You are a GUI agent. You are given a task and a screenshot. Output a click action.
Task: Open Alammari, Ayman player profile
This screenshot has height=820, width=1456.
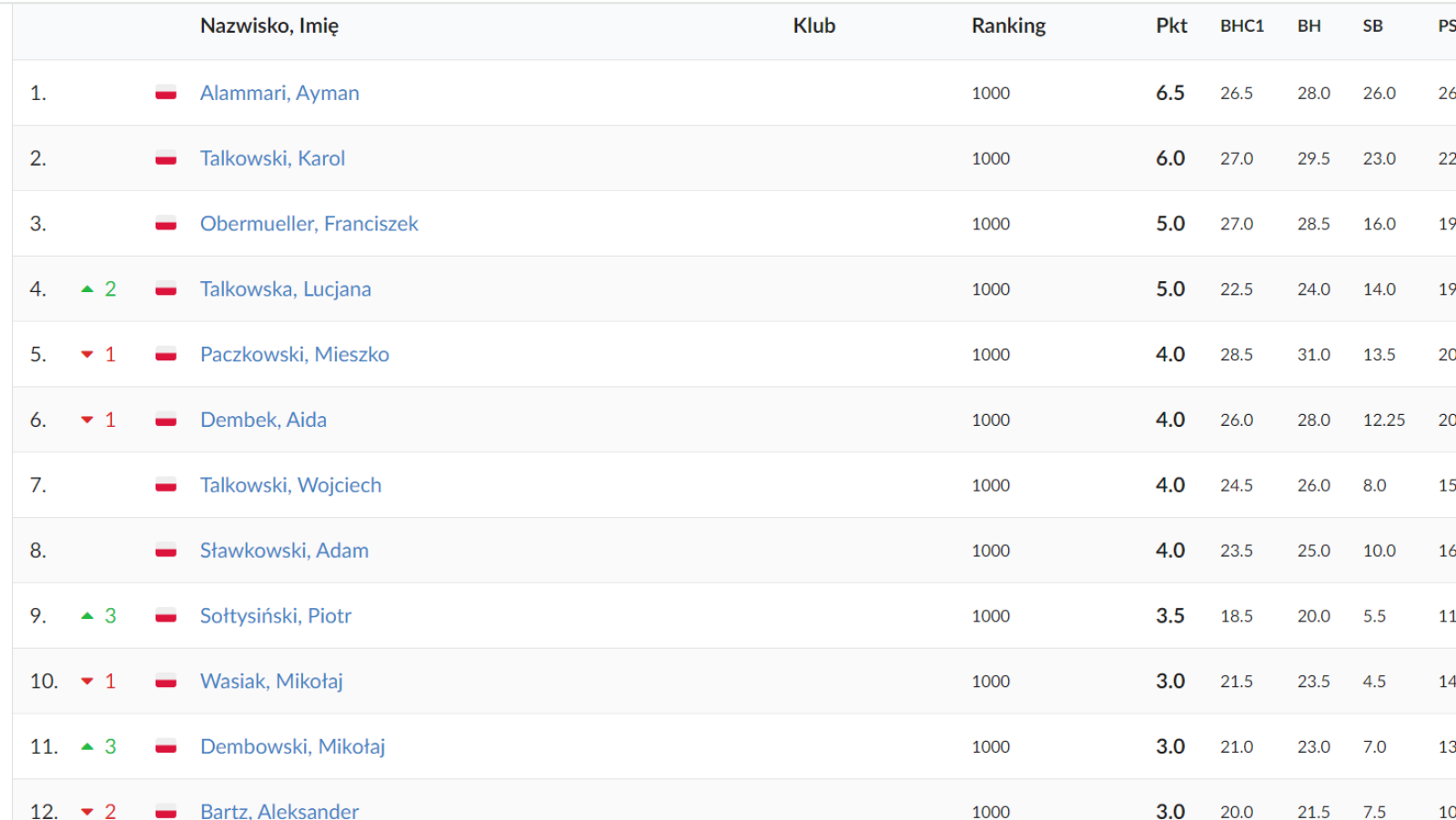coord(279,93)
